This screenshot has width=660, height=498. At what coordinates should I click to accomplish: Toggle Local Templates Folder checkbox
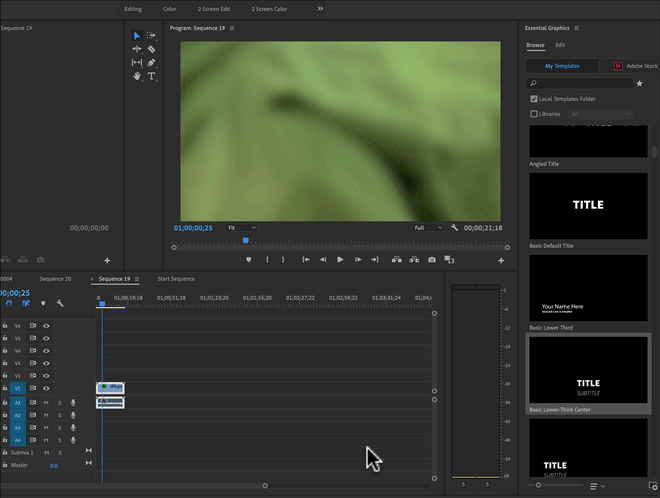coord(534,99)
